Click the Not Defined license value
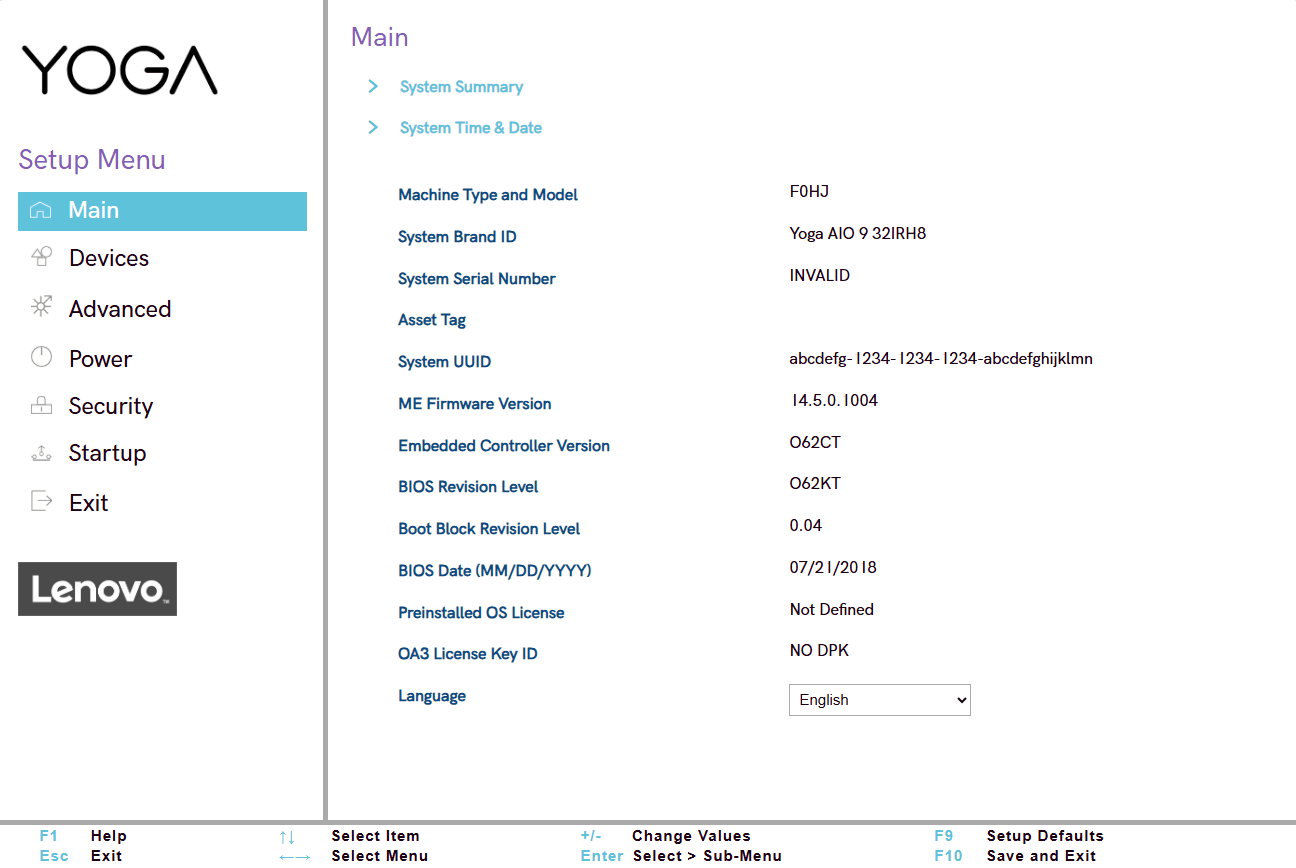 coord(832,609)
